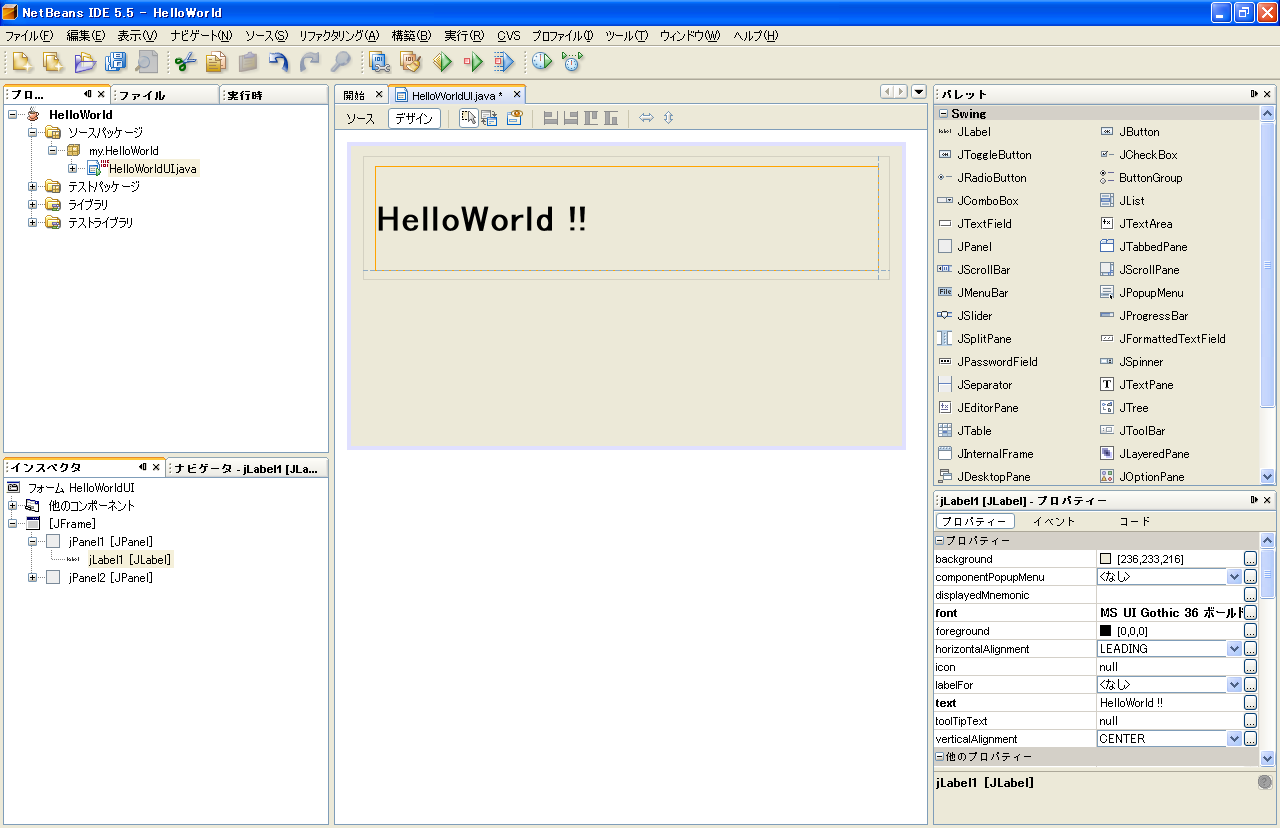Switch to ソース (Source) view
The image size is (1280, 828).
(x=360, y=119)
